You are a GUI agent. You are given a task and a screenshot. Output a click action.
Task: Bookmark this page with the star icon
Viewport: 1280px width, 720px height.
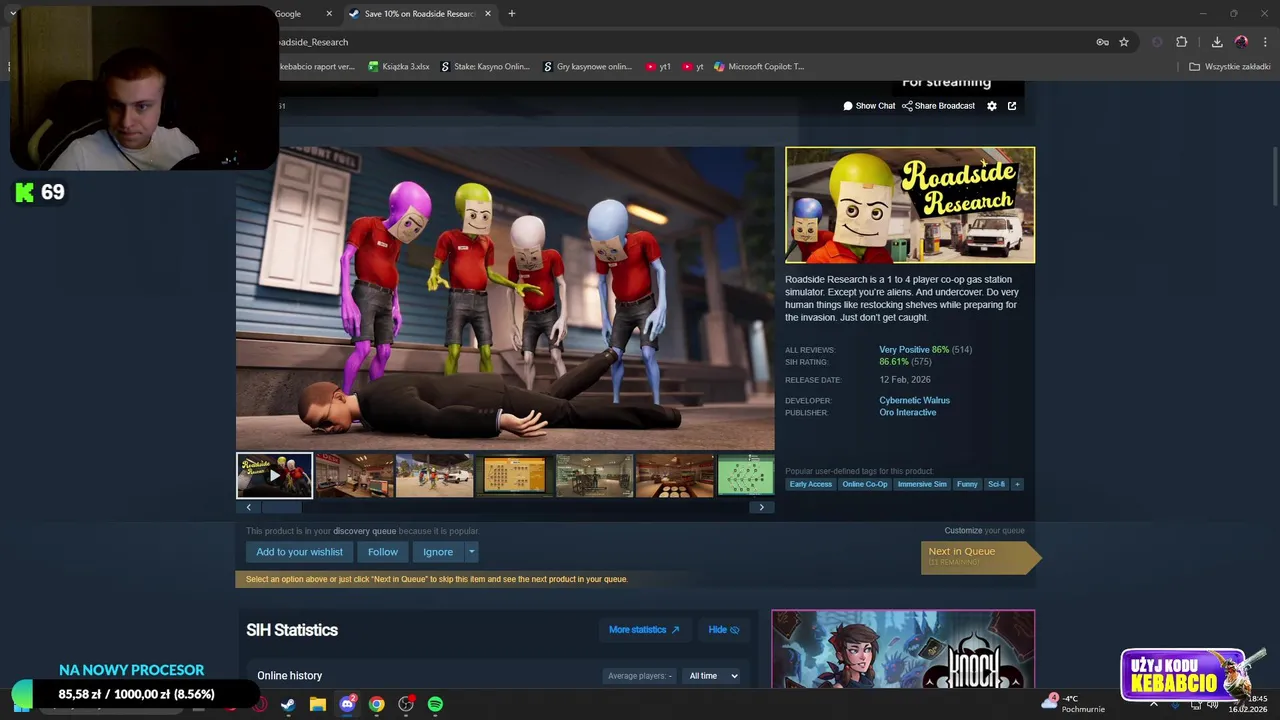(x=1124, y=42)
